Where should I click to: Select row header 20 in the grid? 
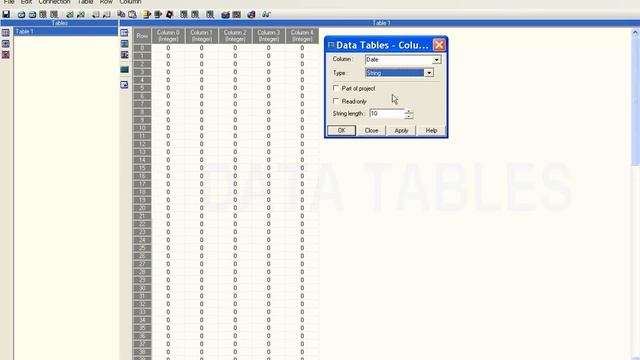[x=142, y=208]
